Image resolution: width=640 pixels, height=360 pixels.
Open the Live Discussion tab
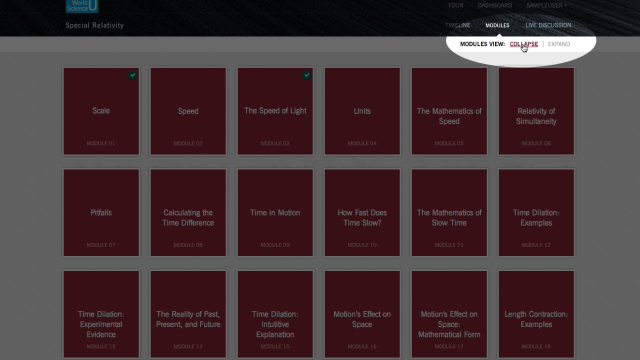coord(548,25)
